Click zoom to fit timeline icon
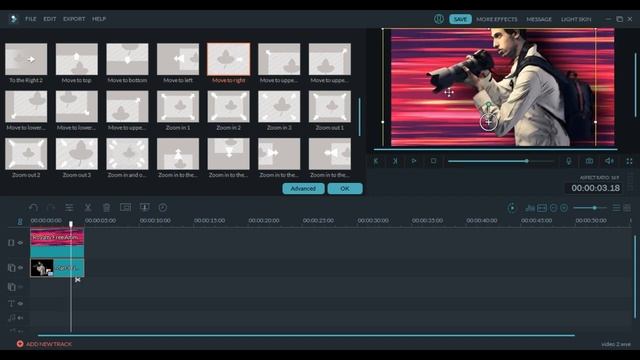 [x=542, y=208]
